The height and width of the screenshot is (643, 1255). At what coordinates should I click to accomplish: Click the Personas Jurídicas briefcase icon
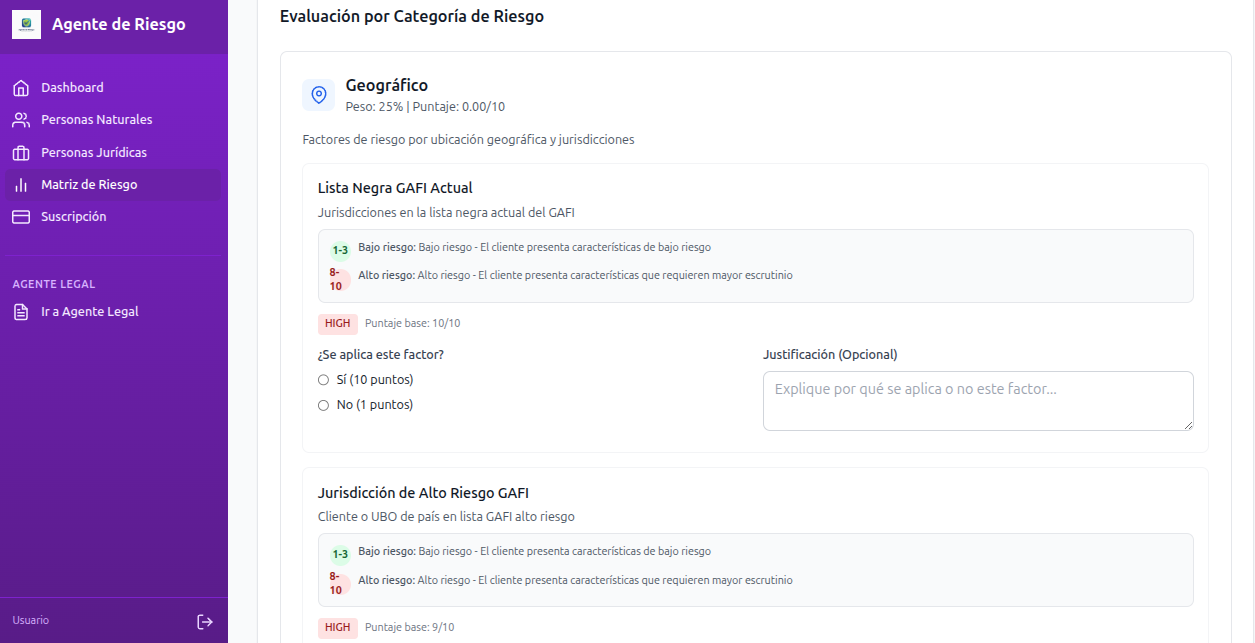pos(21,151)
